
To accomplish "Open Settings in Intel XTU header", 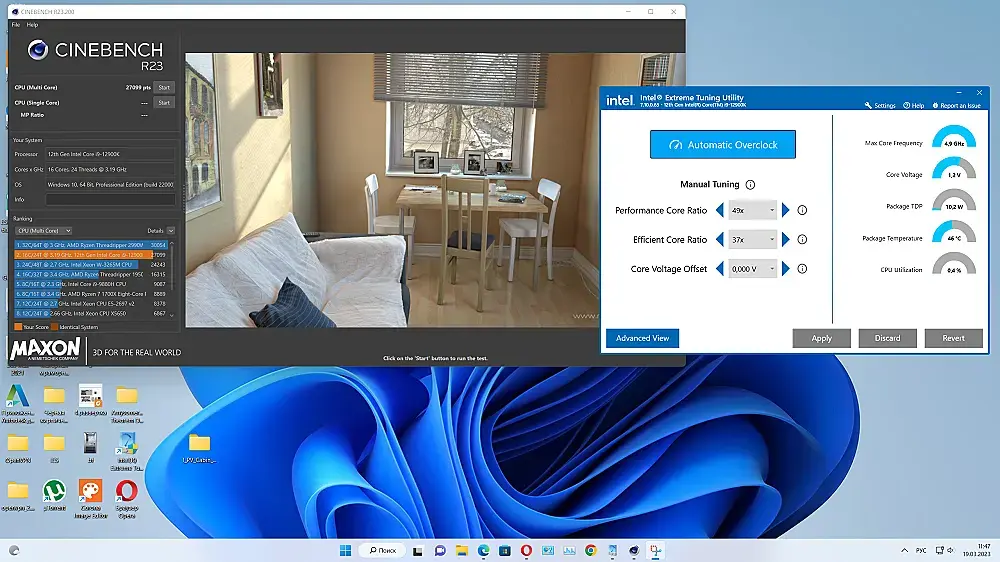I will tap(880, 105).
